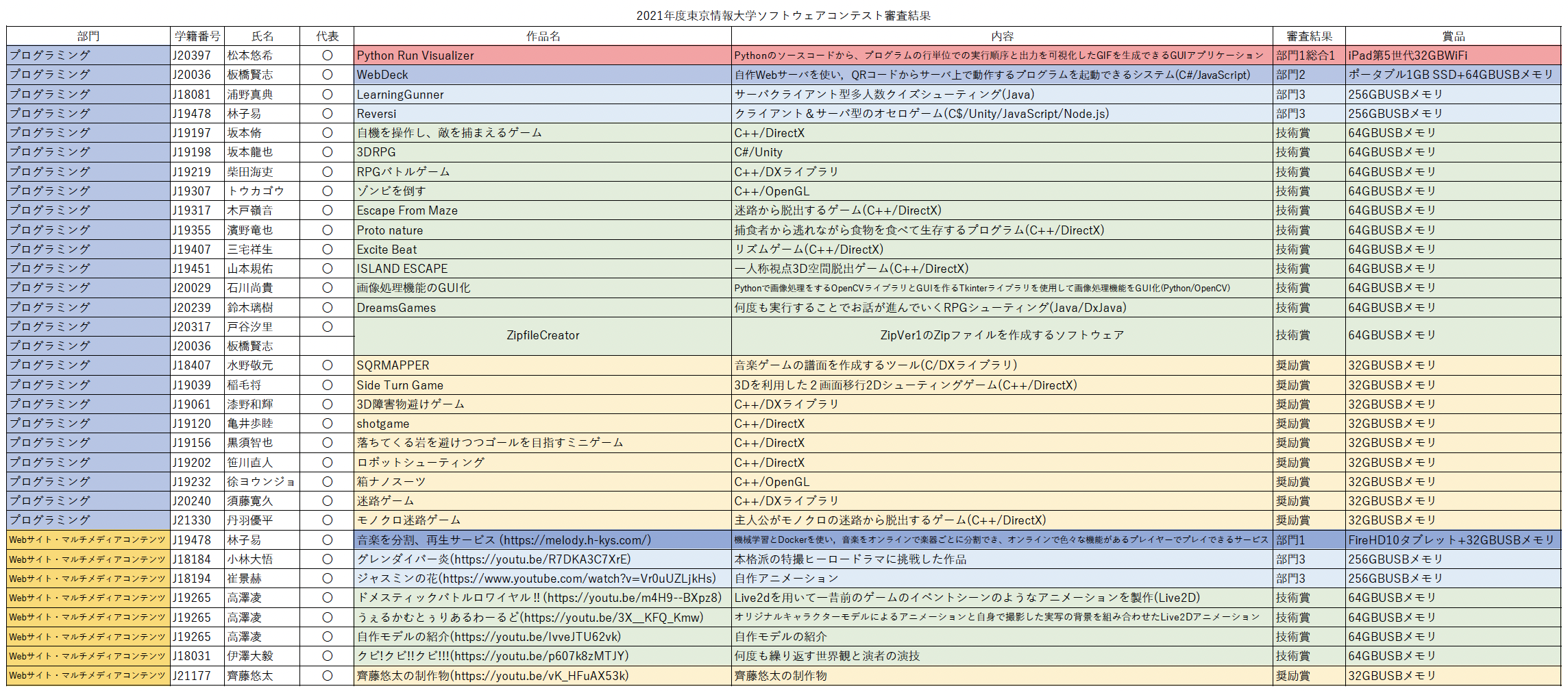Click the 3D障害物避けゲーム cell
This screenshot has height=691, width=1568.
tap(543, 404)
